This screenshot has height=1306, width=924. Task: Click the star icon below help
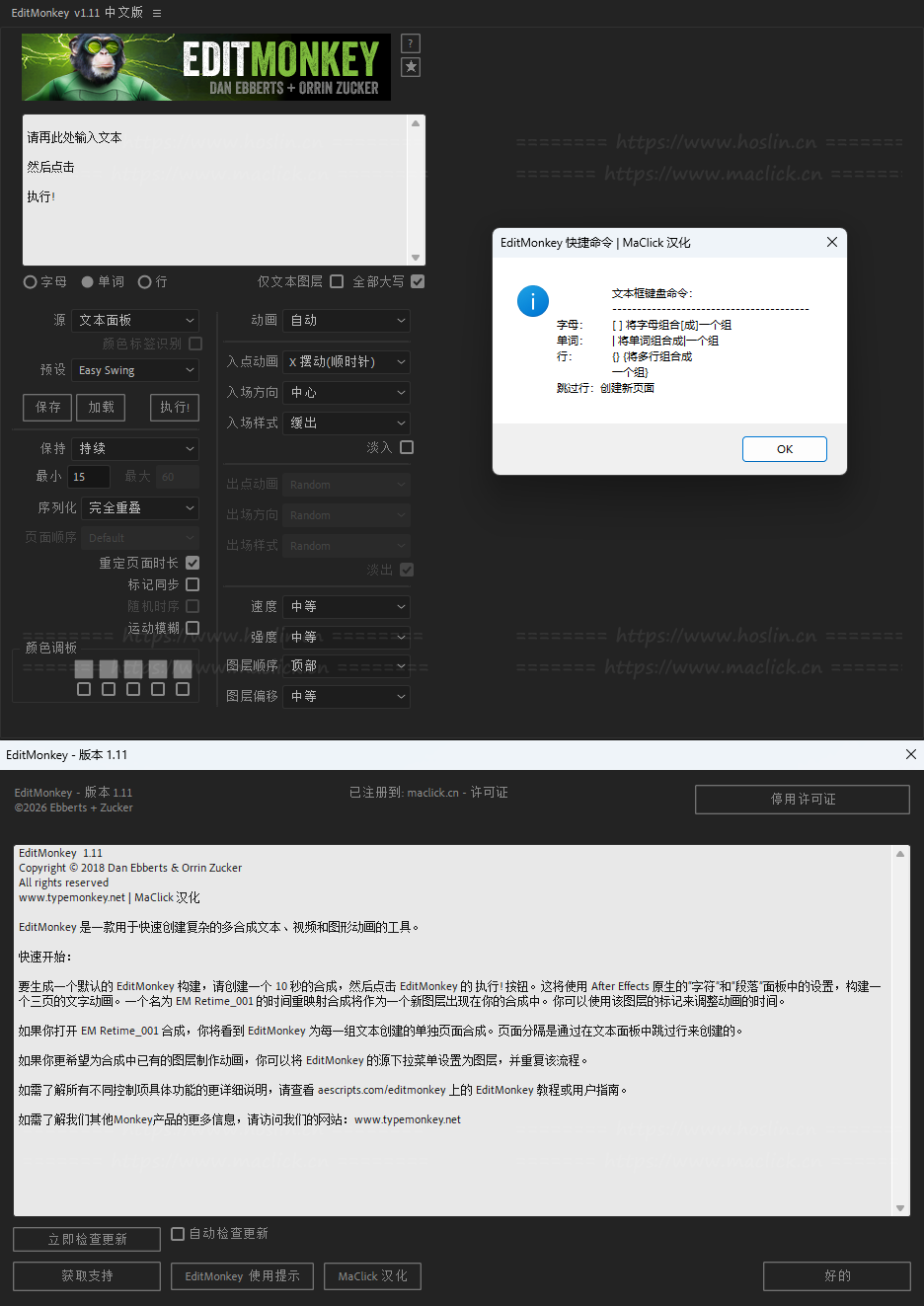pos(411,67)
